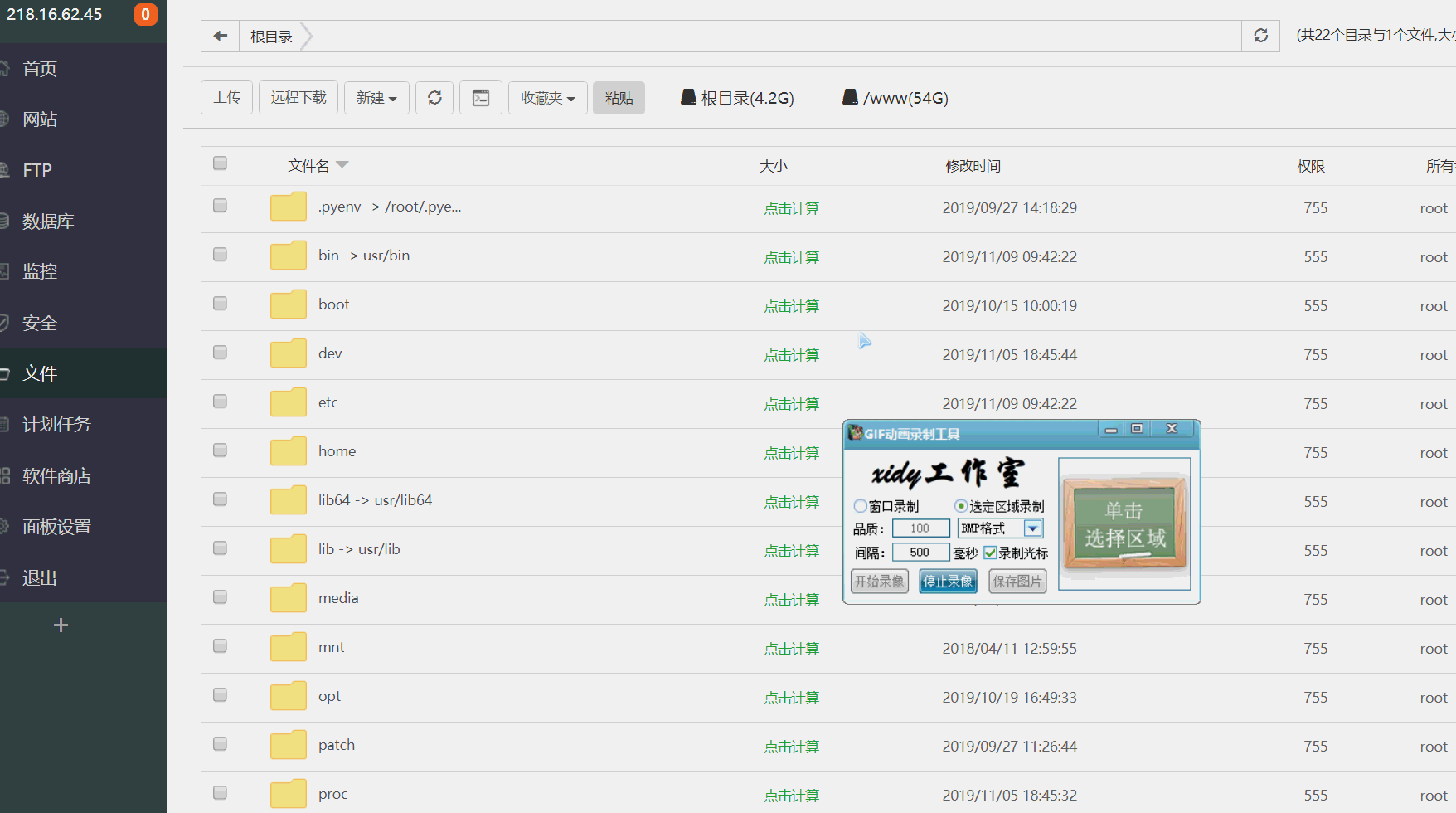Open the mnt folder icon
Viewport: 1456px width, 813px height.
pos(289,647)
